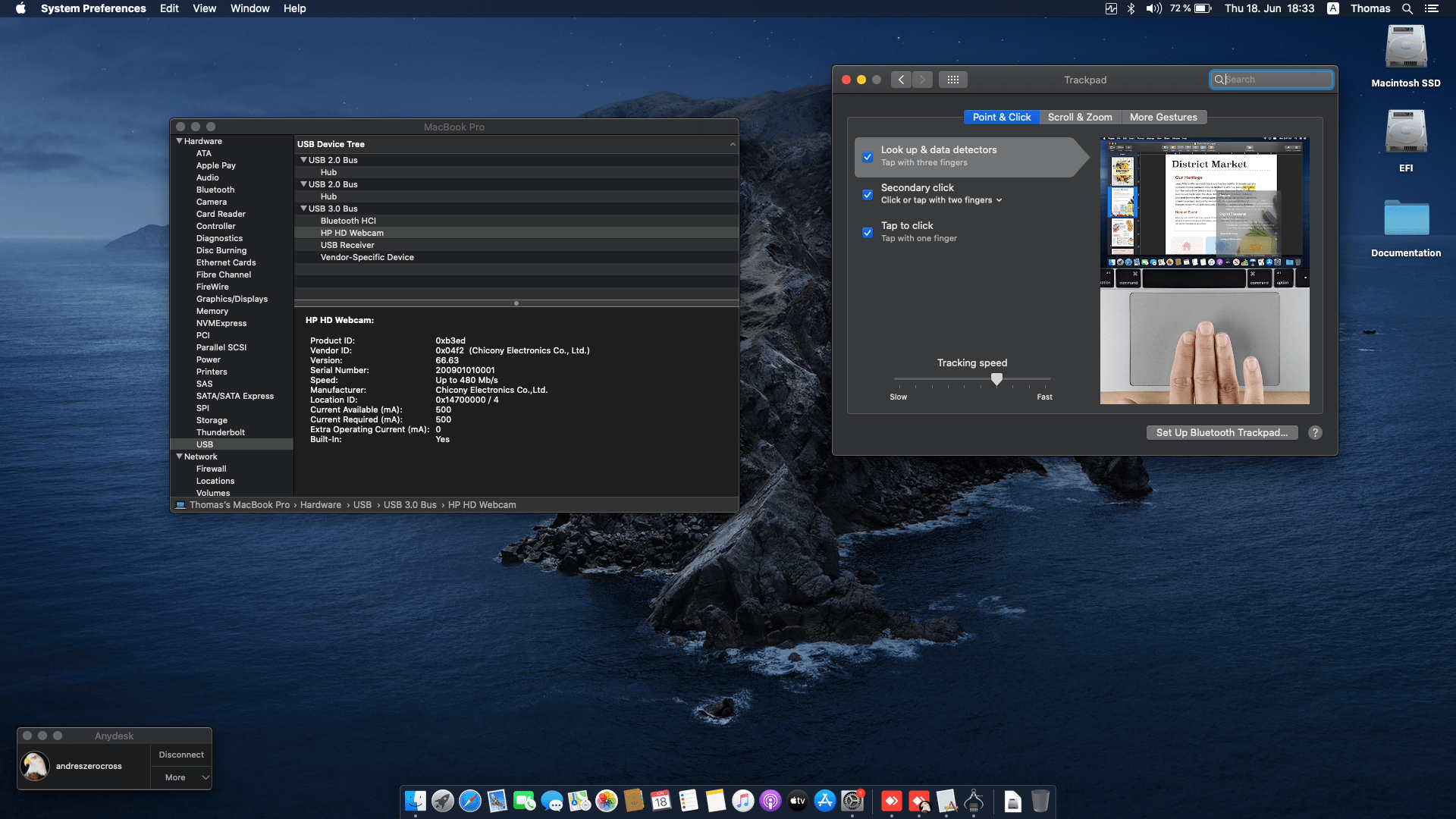Click the System Preferences search field
The image size is (1456, 819).
(x=1271, y=80)
